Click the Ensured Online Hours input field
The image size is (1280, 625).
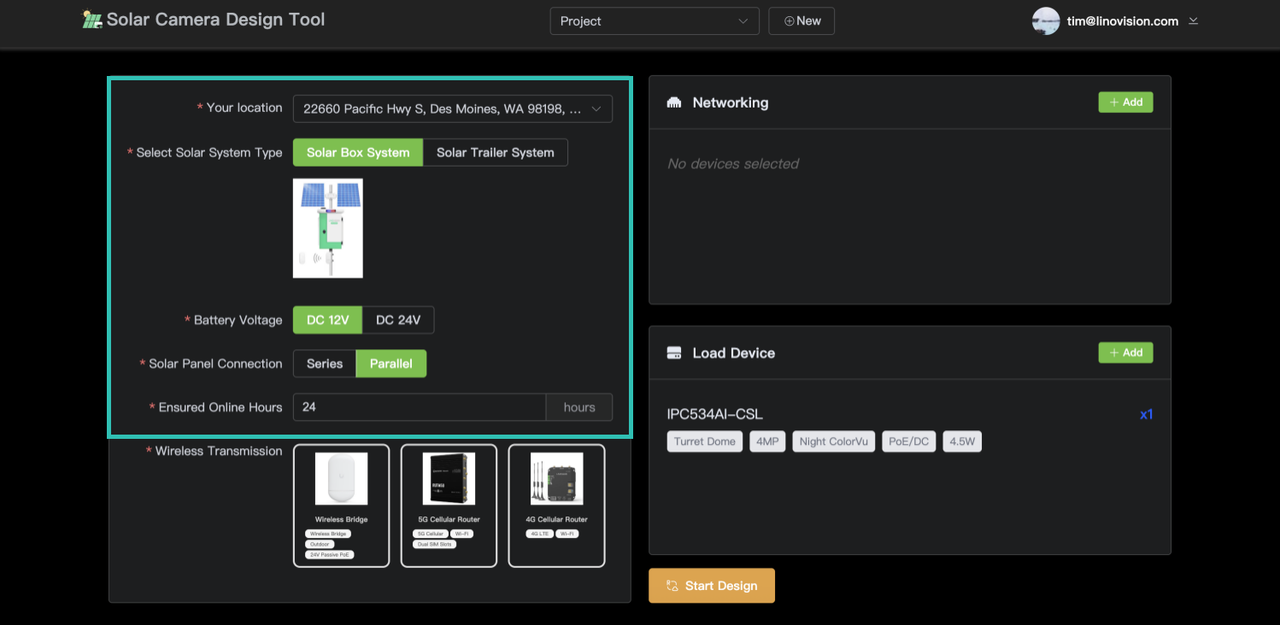420,407
